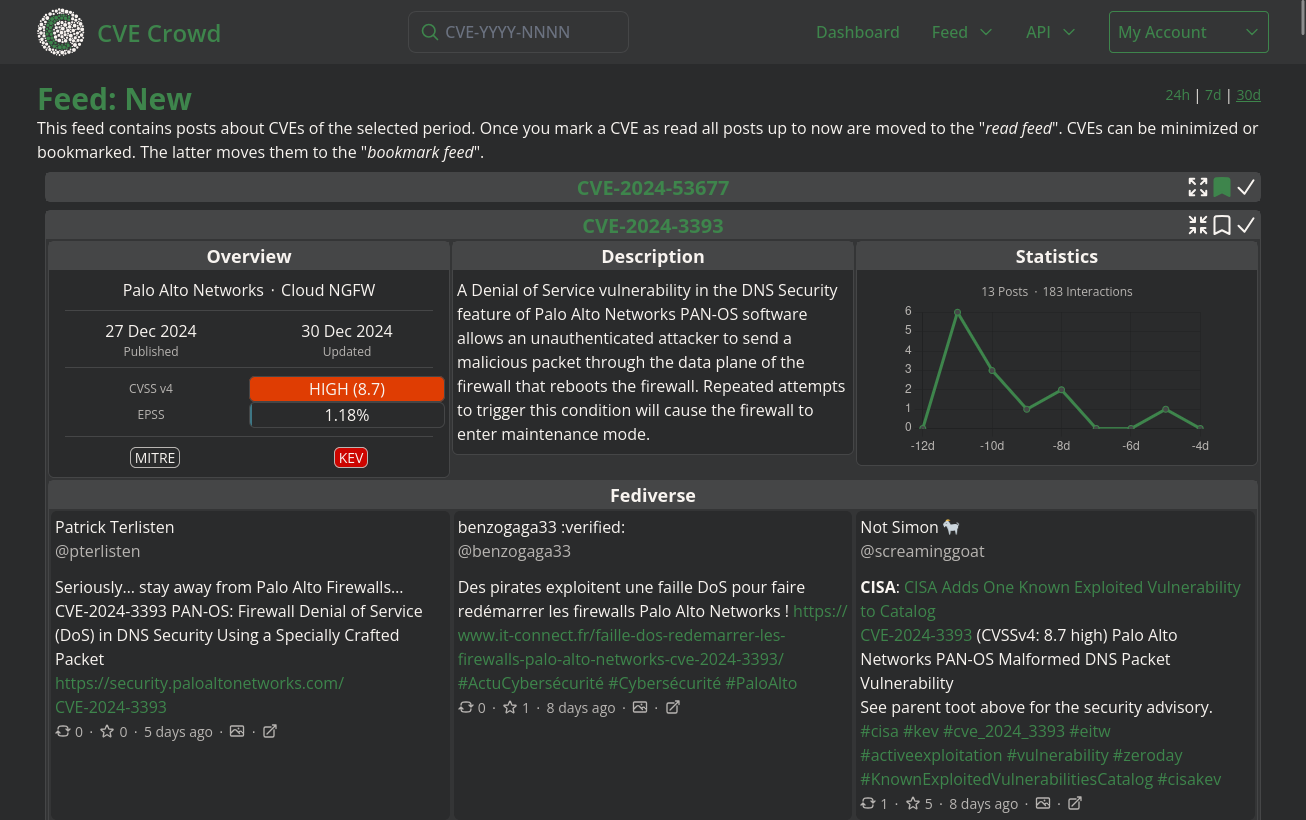Switch feed period to 24h

[1177, 95]
